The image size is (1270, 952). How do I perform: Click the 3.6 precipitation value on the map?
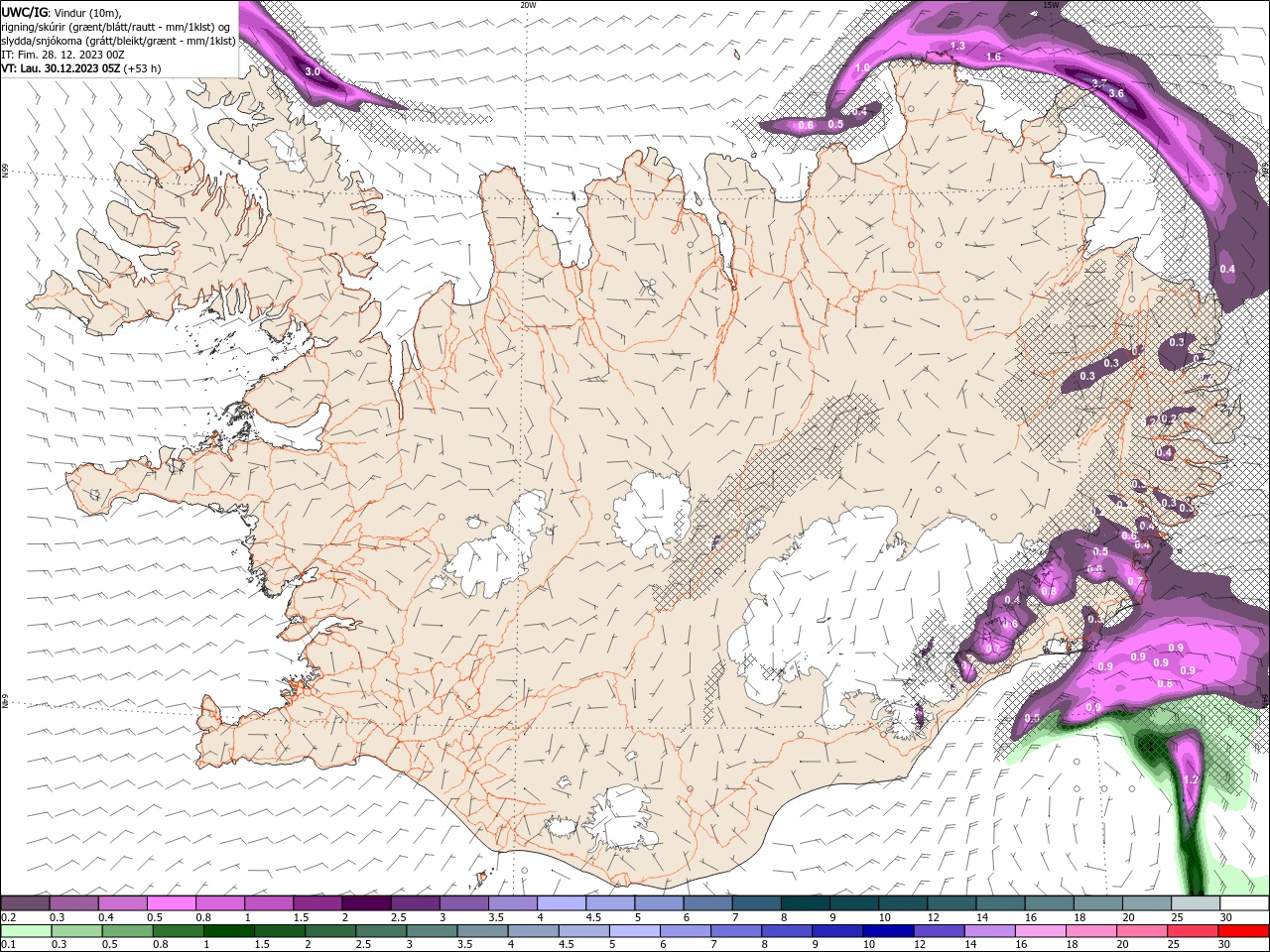pyautogui.click(x=1116, y=93)
